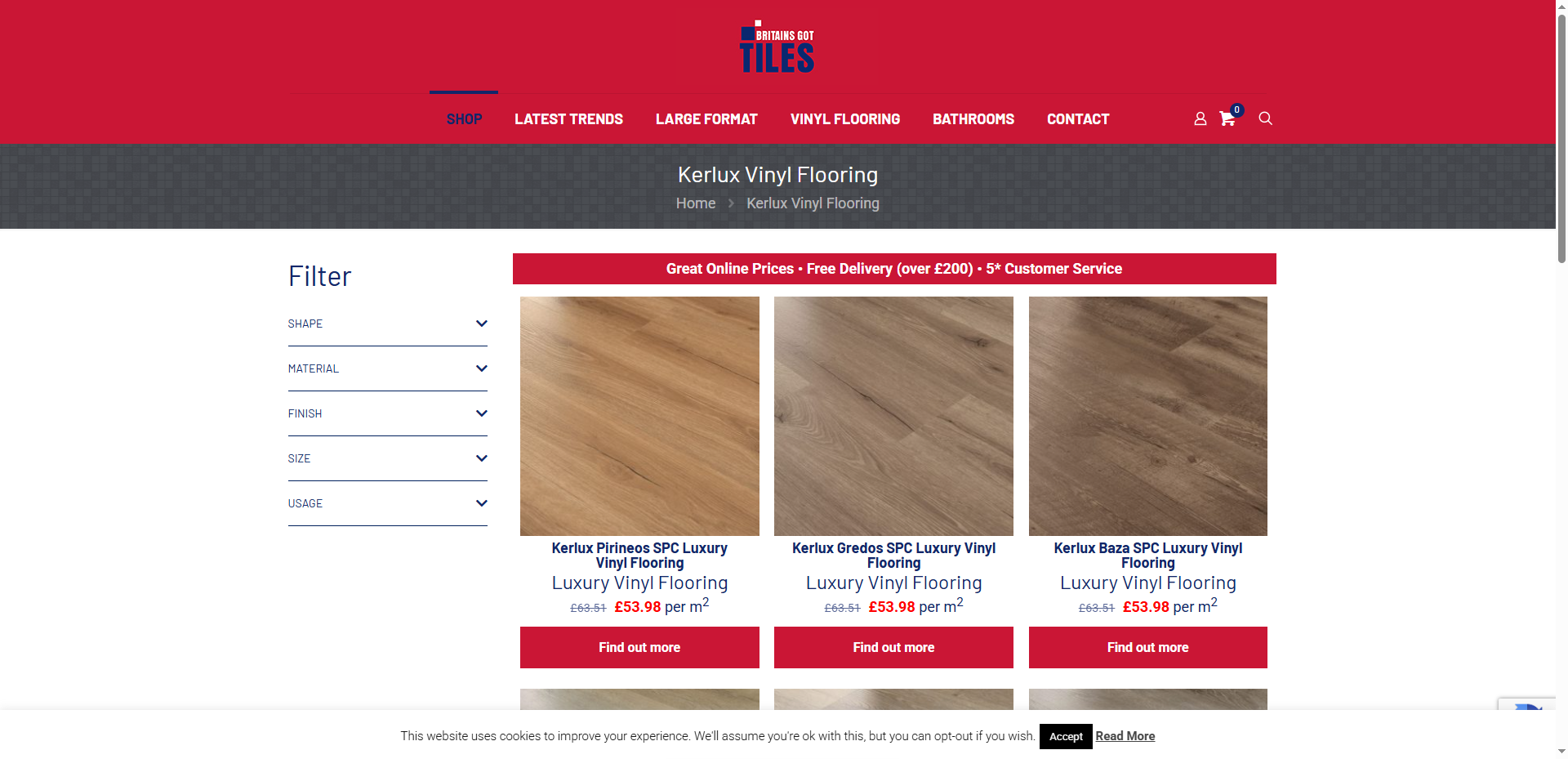Open the Kerlux Gredos product thumbnail
The height and width of the screenshot is (759, 1568).
[893, 416]
